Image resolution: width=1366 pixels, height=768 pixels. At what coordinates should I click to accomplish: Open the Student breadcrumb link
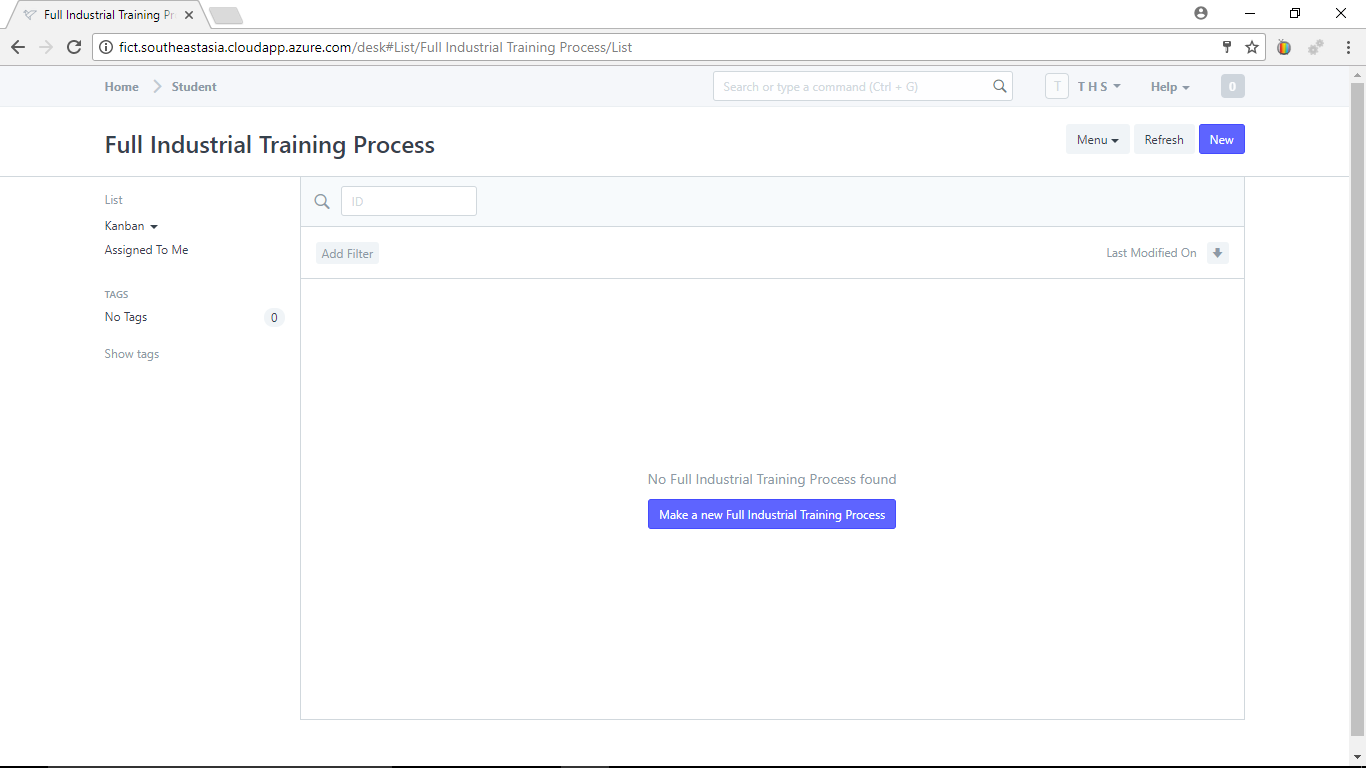pos(194,87)
